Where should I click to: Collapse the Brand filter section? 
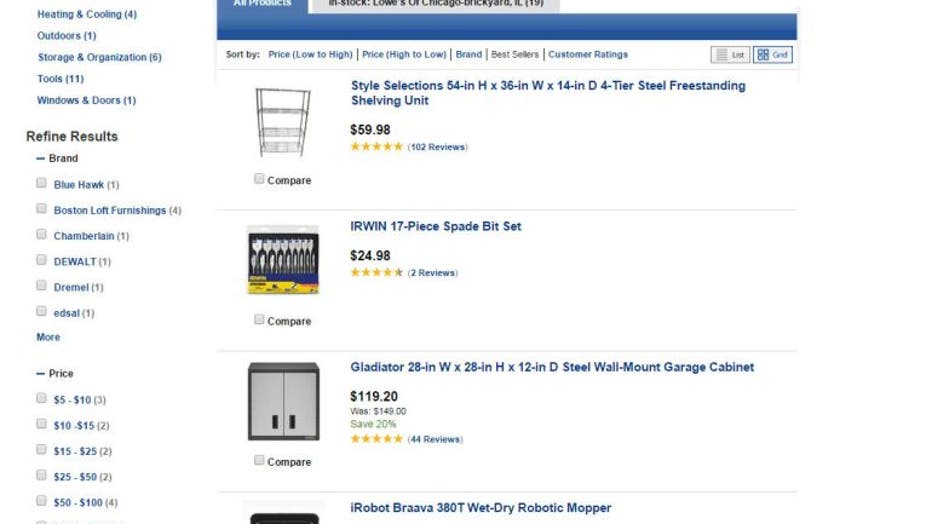(x=41, y=159)
